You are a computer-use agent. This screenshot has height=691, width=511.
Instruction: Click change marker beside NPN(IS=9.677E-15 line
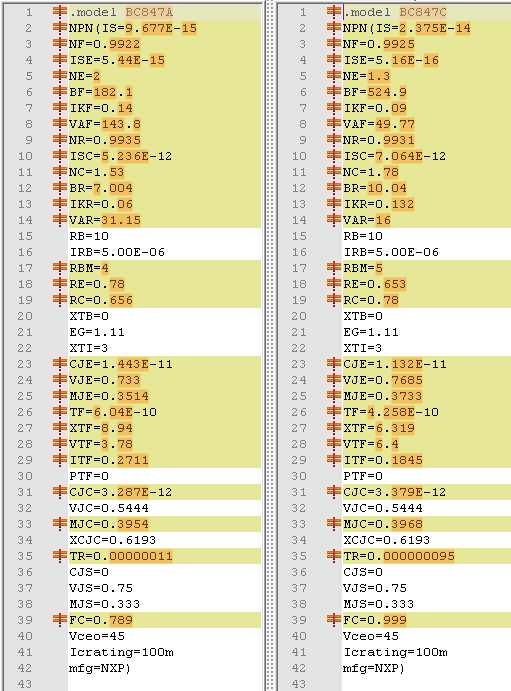[x=60, y=28]
